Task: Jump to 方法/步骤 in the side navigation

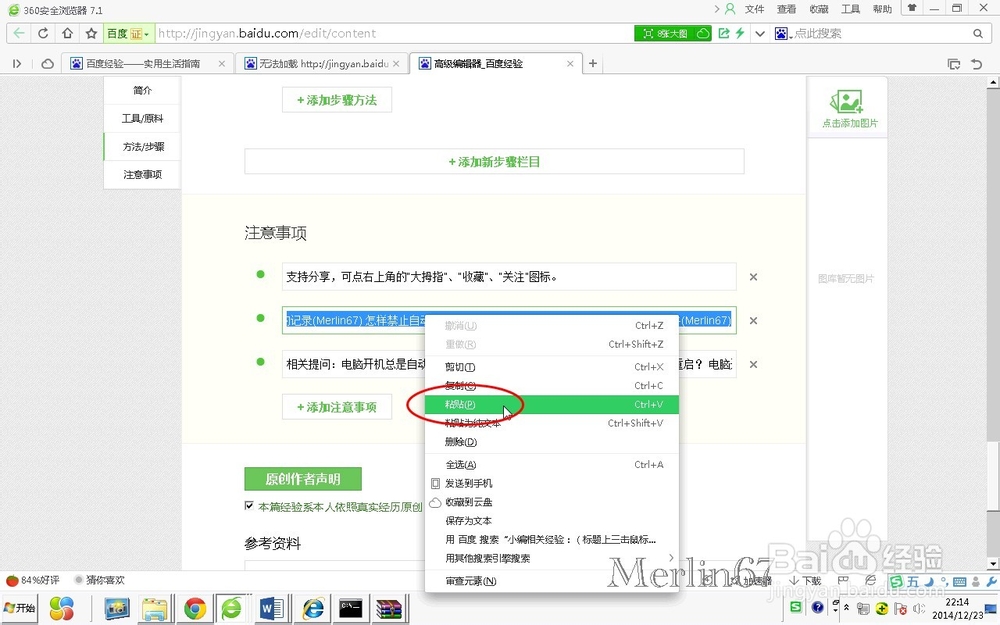Action: click(x=142, y=147)
